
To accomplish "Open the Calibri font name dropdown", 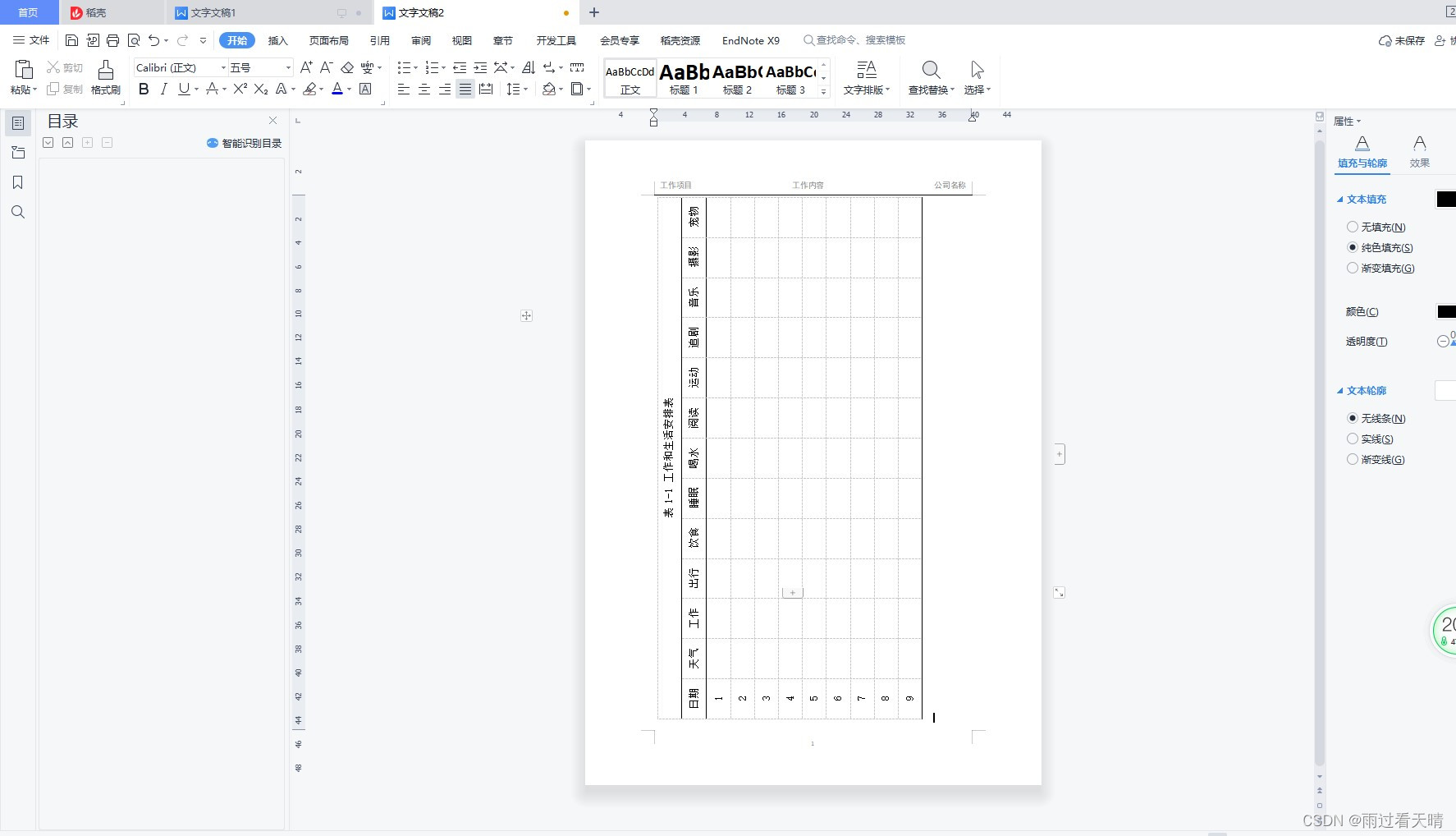I will [223, 67].
